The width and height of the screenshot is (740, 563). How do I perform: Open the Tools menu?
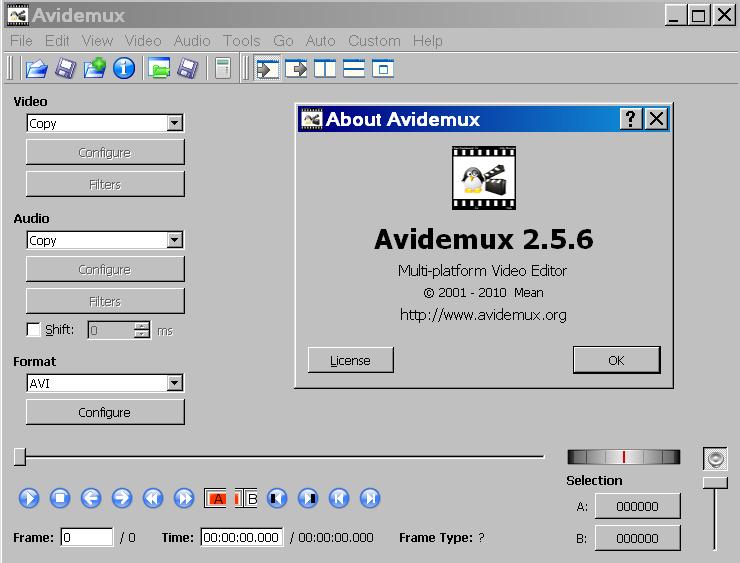point(242,41)
